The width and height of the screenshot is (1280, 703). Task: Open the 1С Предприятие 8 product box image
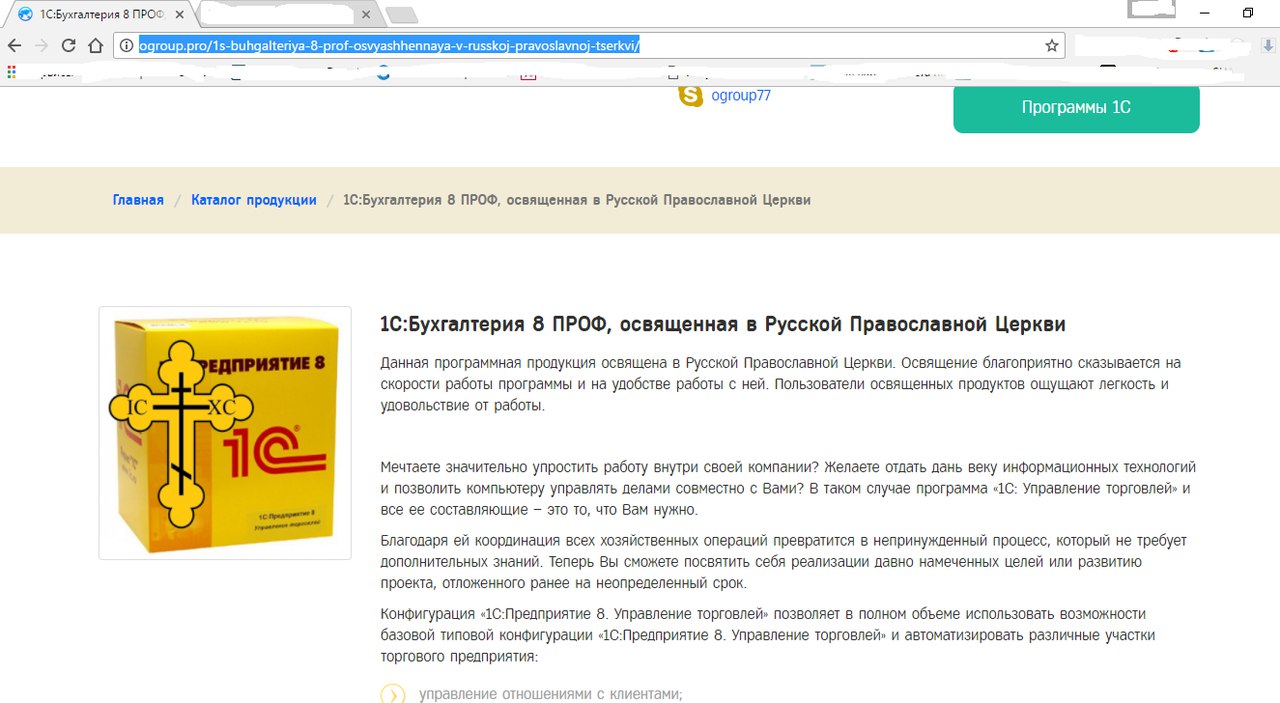pyautogui.click(x=225, y=433)
